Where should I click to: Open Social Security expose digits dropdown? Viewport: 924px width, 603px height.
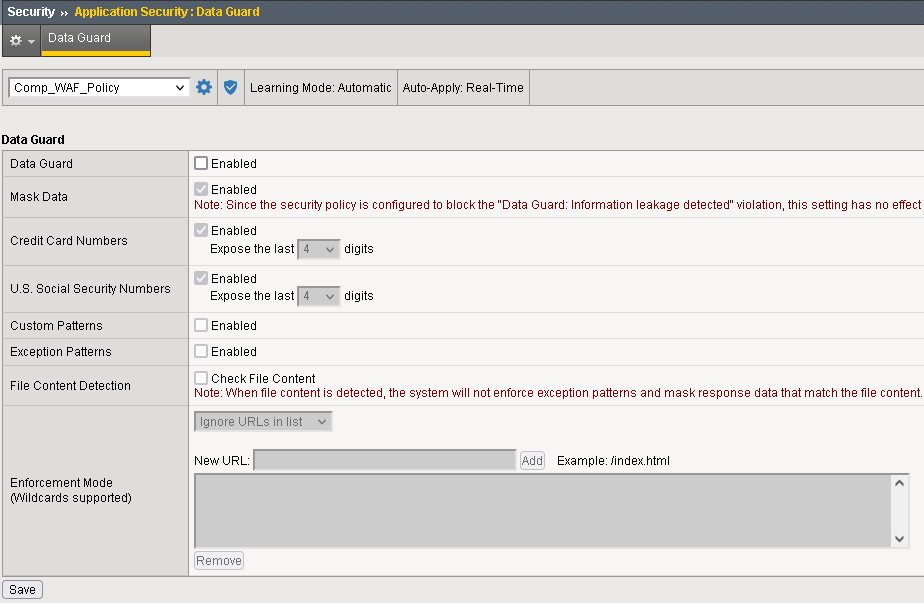click(x=319, y=296)
